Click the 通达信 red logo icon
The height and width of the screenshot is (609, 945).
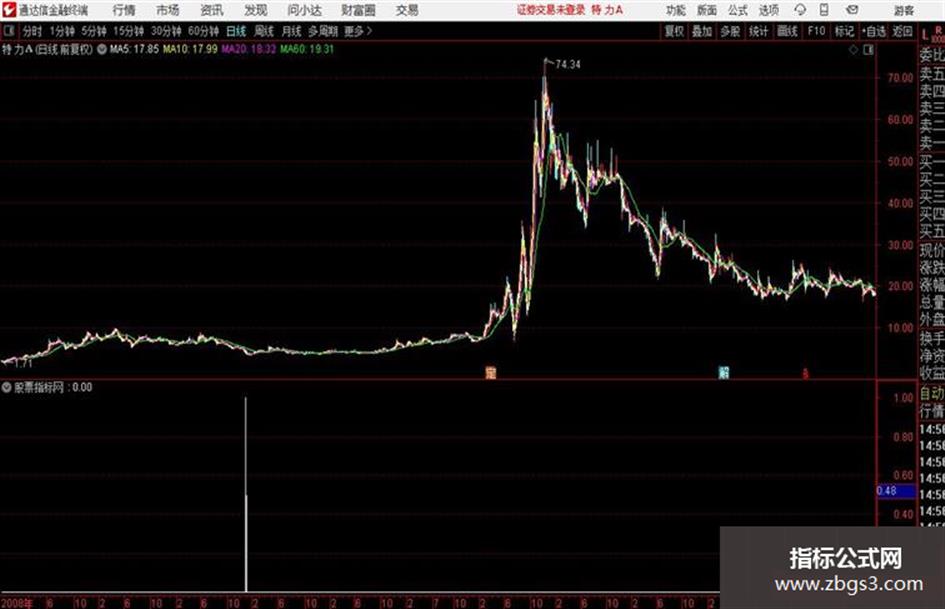[8, 10]
